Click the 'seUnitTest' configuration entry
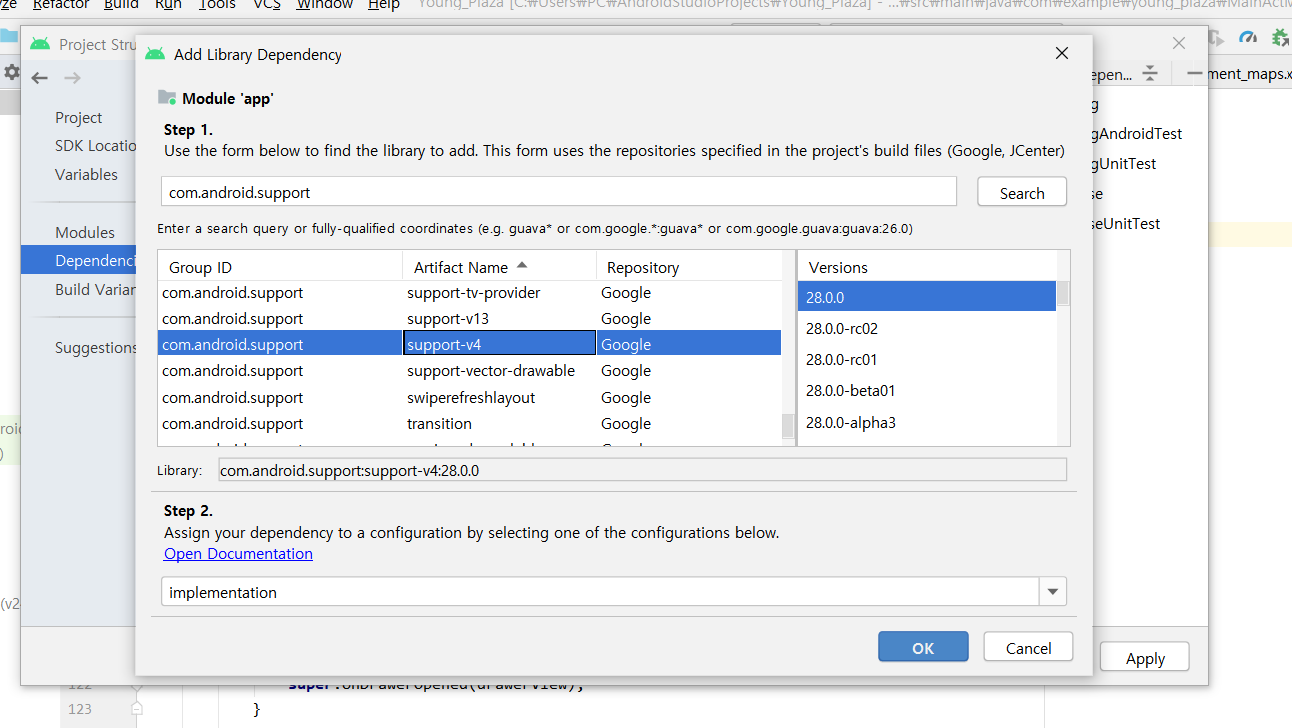The width and height of the screenshot is (1292, 728). tap(1126, 223)
